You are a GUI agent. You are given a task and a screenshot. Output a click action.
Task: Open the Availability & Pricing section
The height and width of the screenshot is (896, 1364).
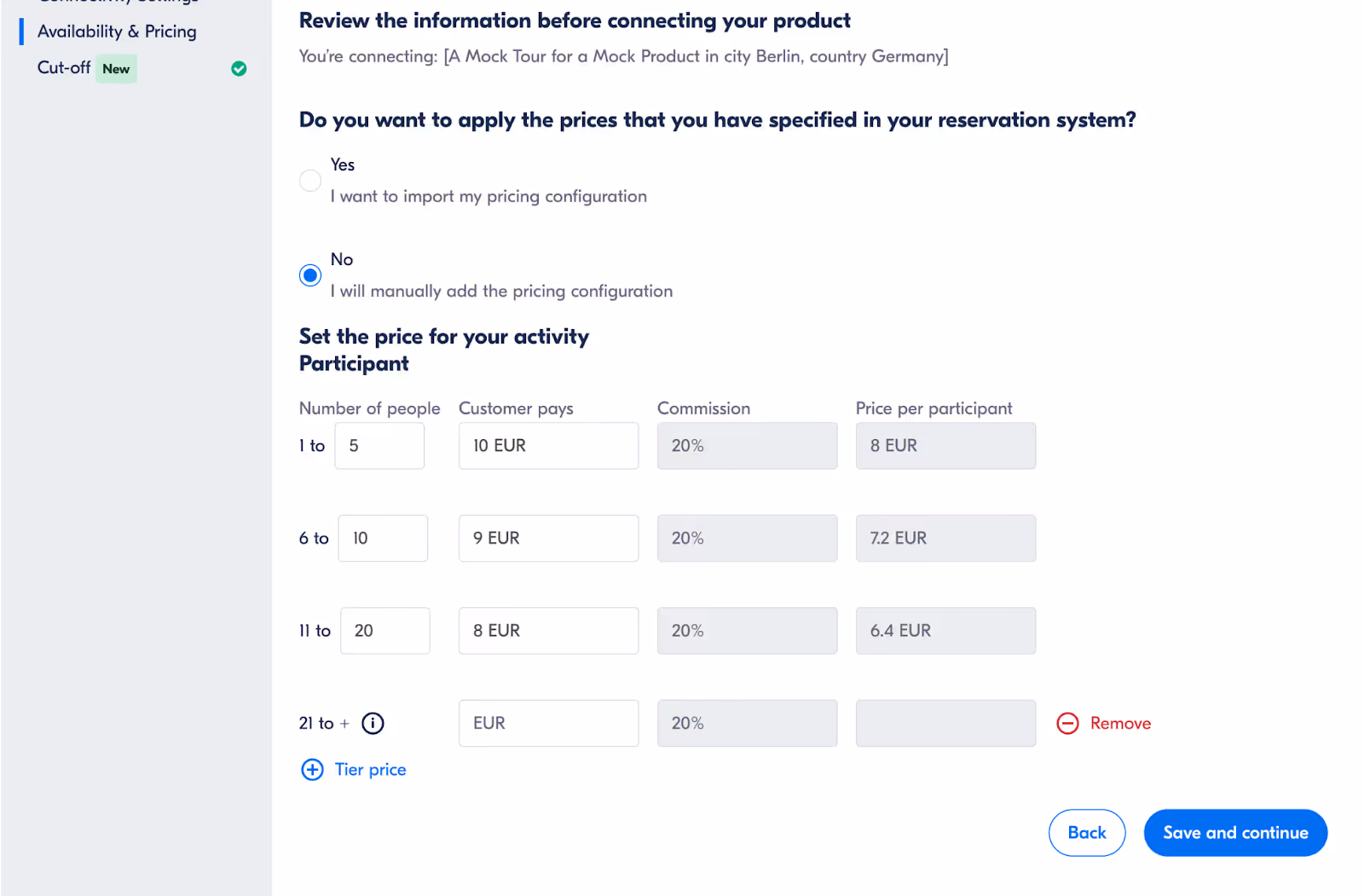[x=117, y=32]
